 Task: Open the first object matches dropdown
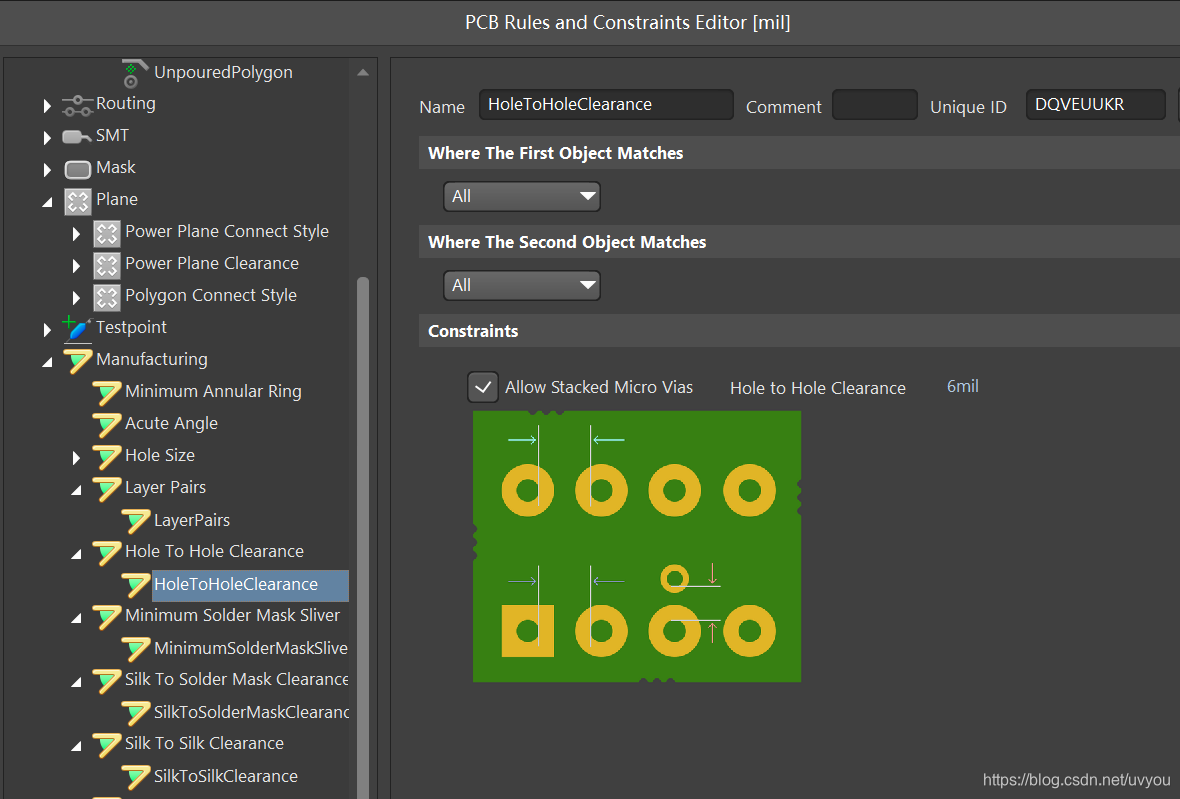tap(521, 197)
